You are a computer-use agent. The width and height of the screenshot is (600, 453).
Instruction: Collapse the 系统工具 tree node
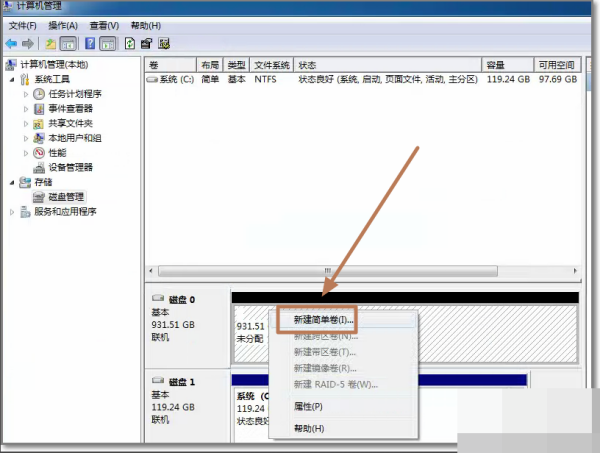pos(12,80)
